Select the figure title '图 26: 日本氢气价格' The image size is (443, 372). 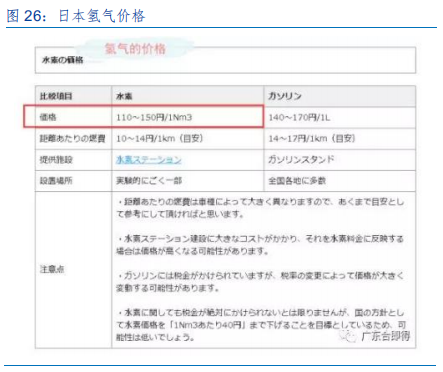[76, 16]
